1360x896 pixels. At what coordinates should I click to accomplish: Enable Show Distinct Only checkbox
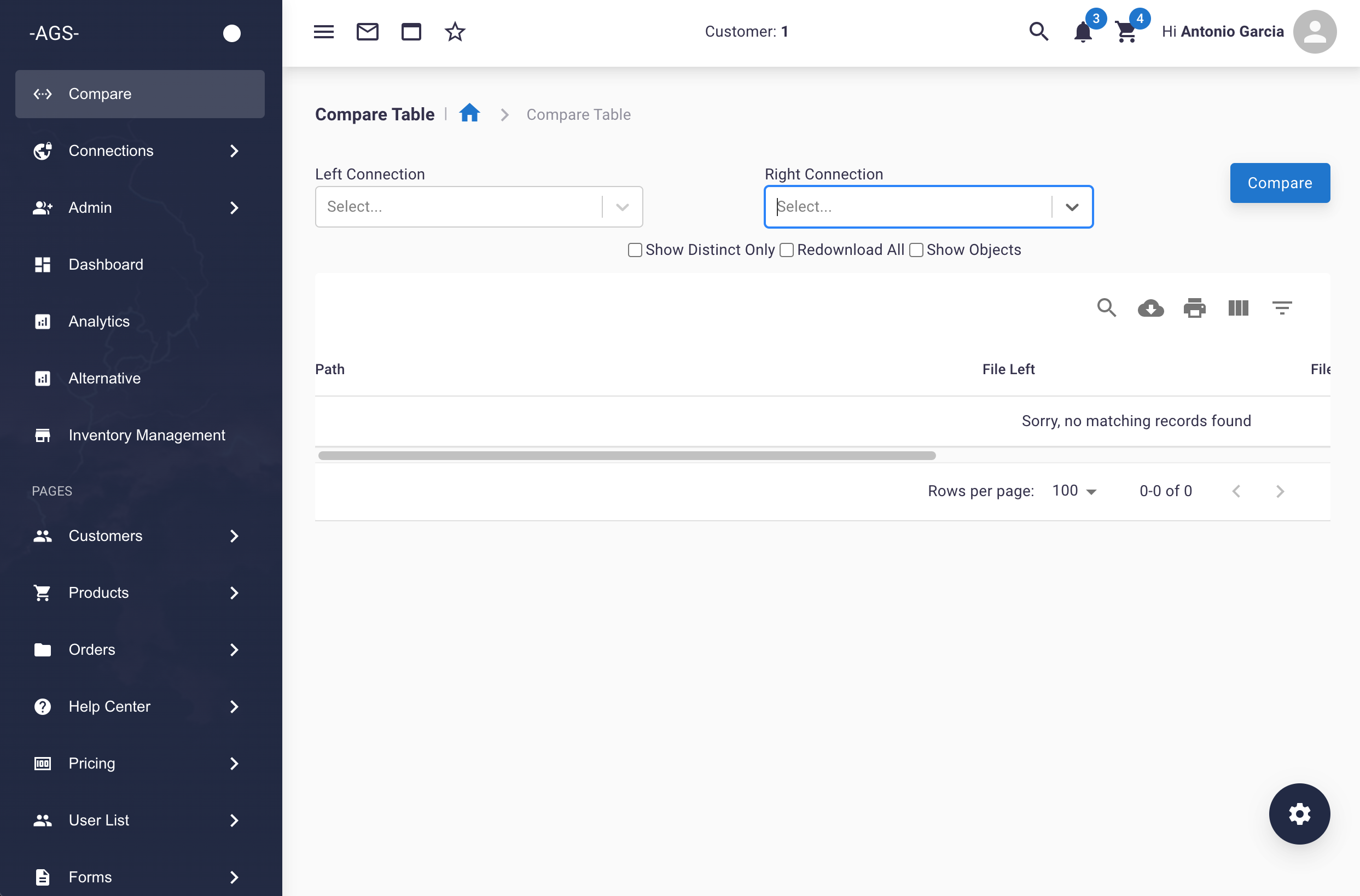[x=635, y=251]
